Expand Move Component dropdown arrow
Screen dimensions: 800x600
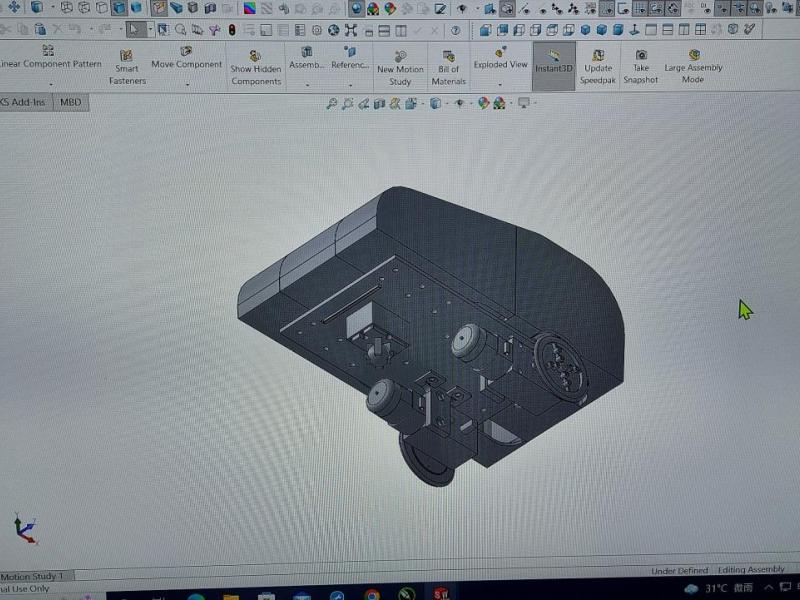click(187, 84)
